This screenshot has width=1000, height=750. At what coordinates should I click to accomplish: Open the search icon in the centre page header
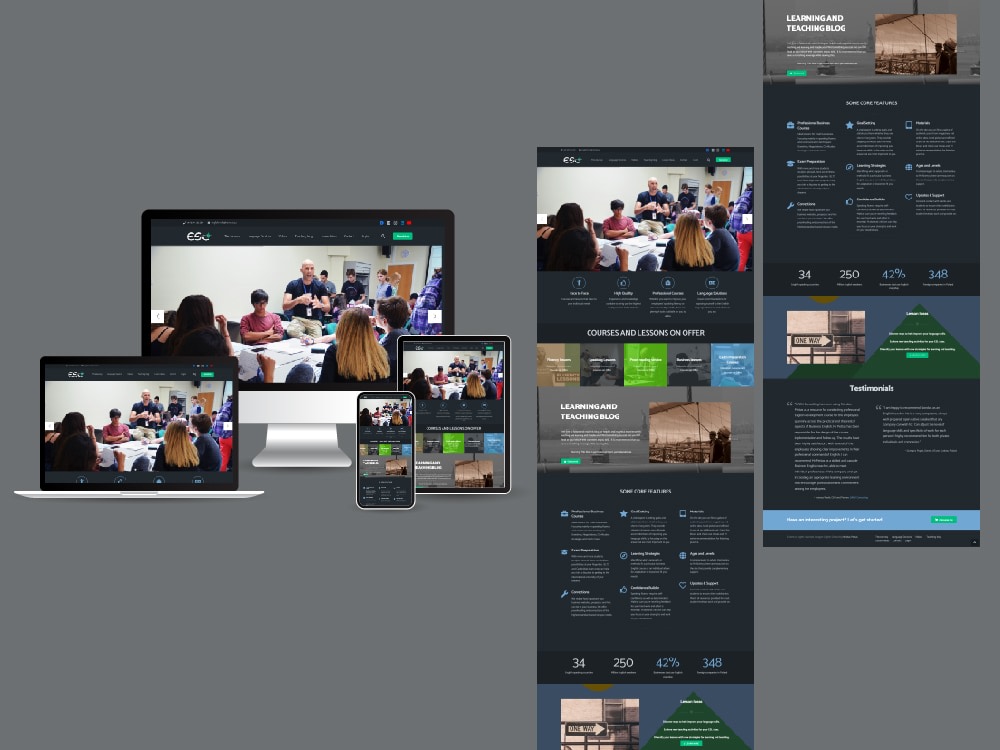pos(708,160)
